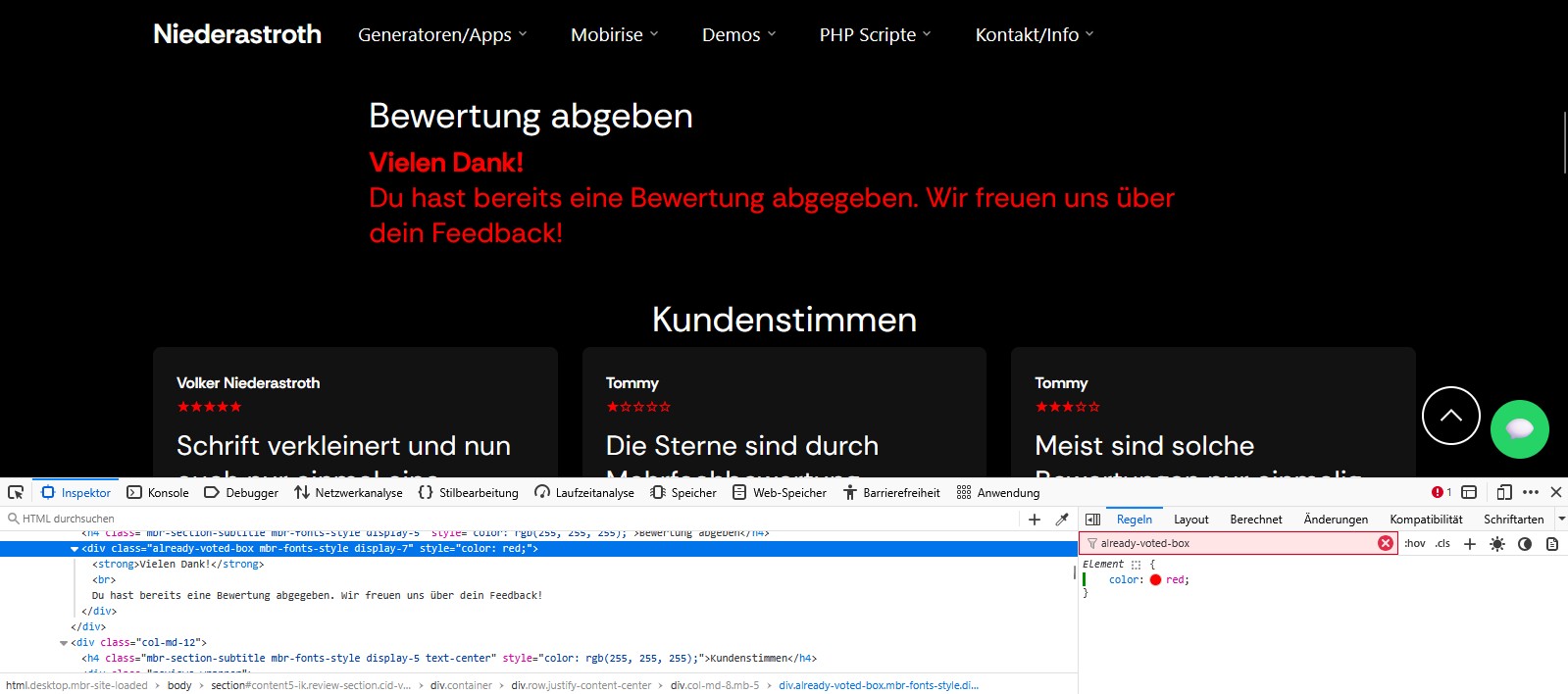Toggle the :hov pseudo-class panel
The image size is (1568, 694).
pos(1414,543)
